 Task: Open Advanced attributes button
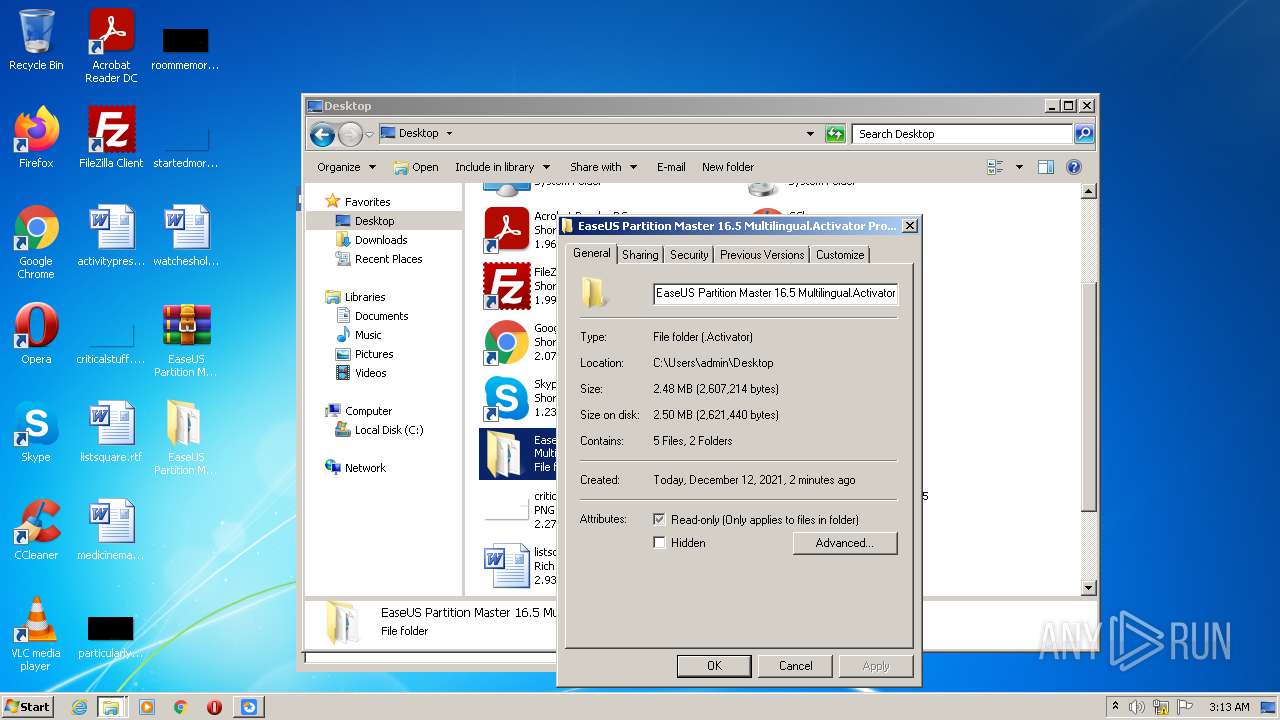point(845,543)
